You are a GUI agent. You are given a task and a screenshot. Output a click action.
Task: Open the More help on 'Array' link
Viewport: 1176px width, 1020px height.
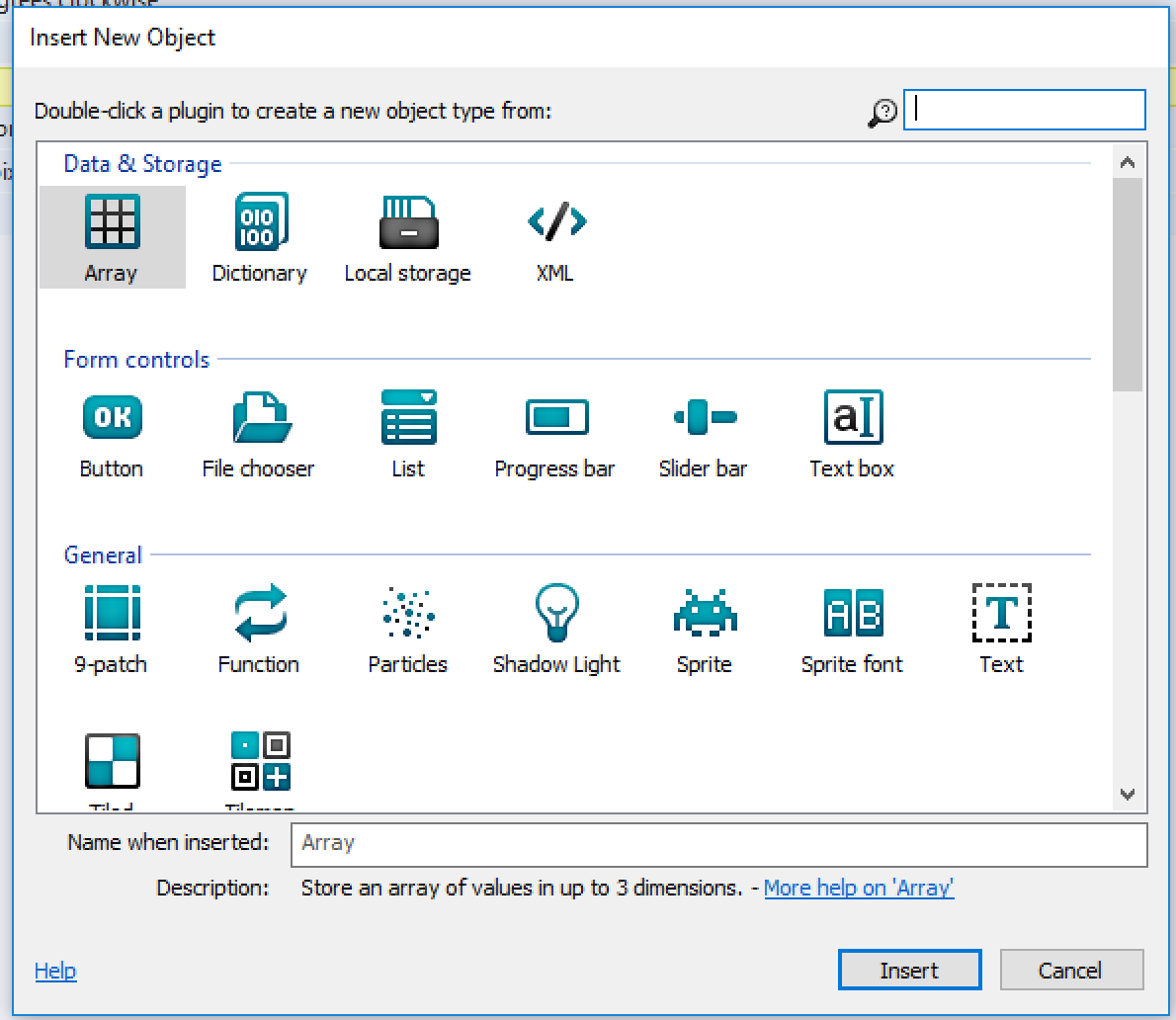point(859,888)
